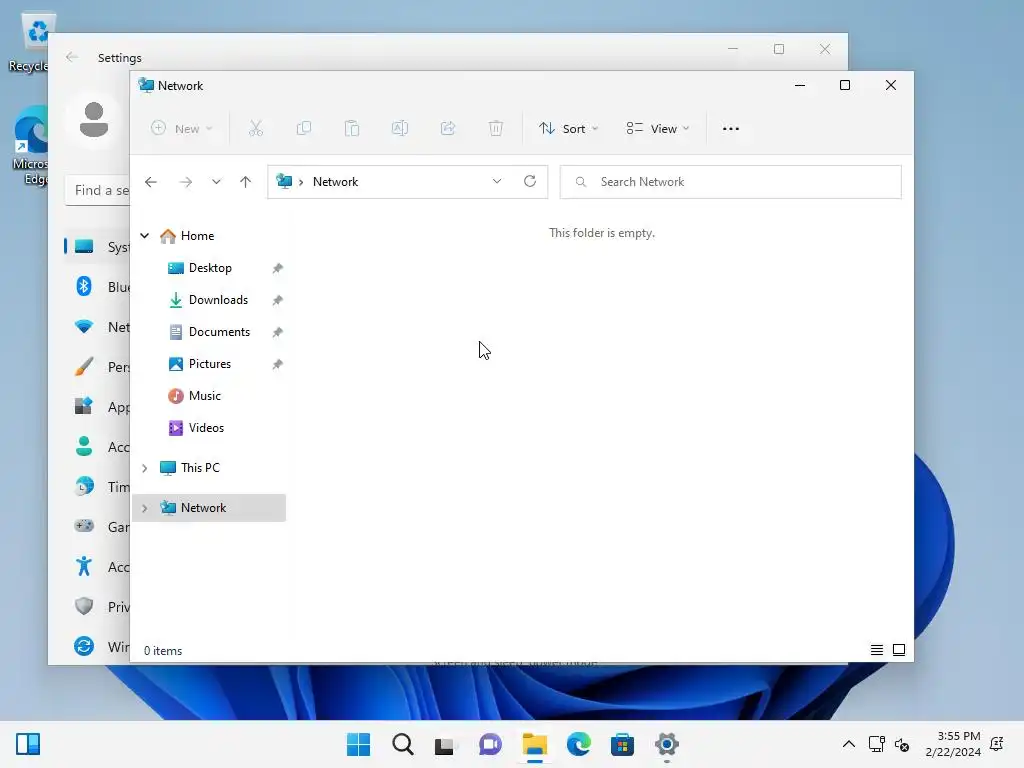
Task: Open Accessibility figure icon in Settings window
Action: 84,566
